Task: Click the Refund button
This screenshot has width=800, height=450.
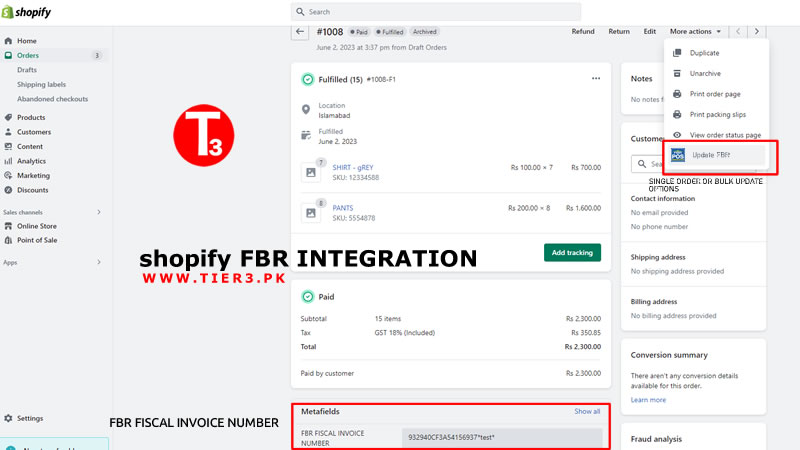Action: click(583, 32)
